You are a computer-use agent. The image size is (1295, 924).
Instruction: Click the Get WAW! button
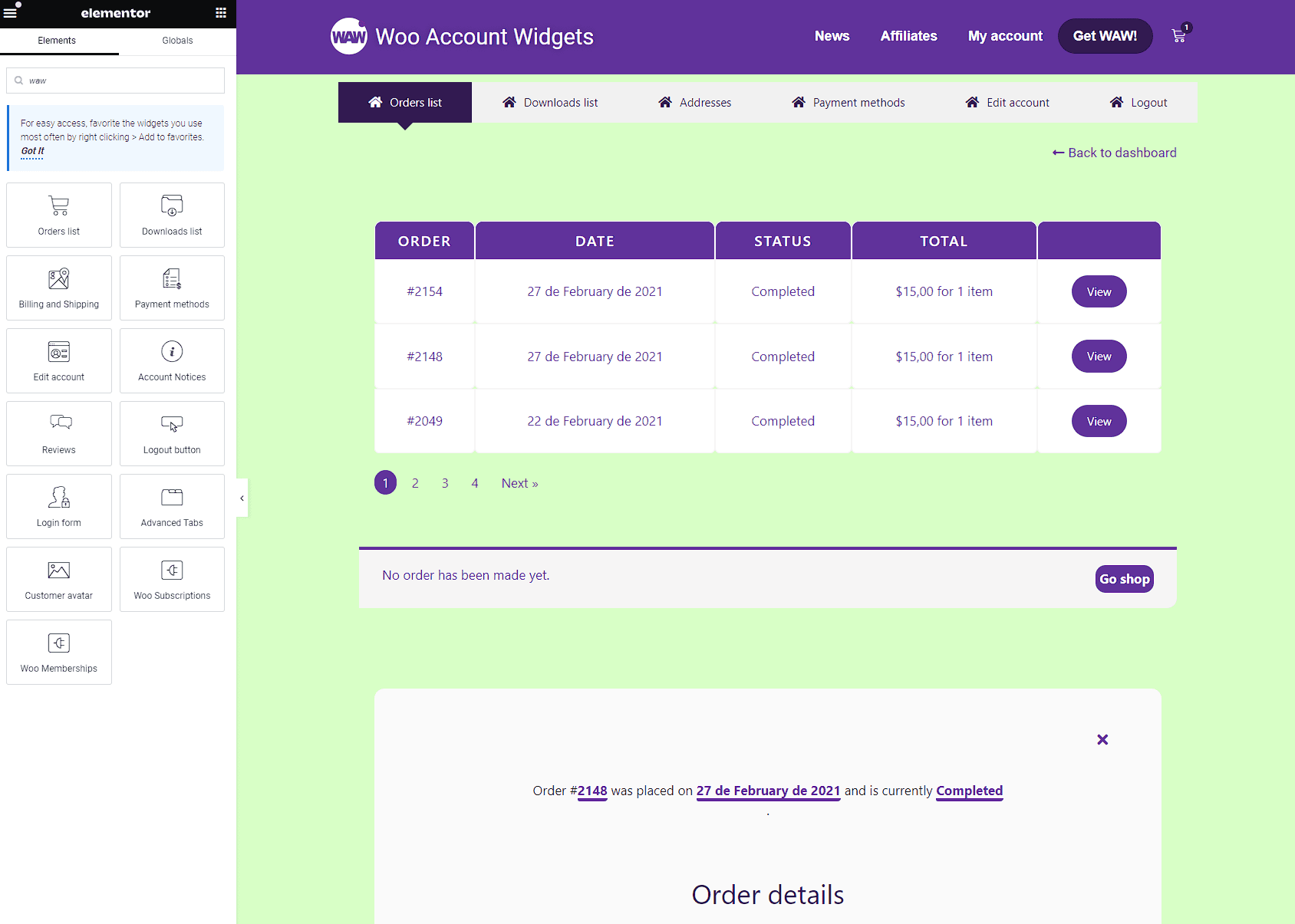[x=1105, y=36]
